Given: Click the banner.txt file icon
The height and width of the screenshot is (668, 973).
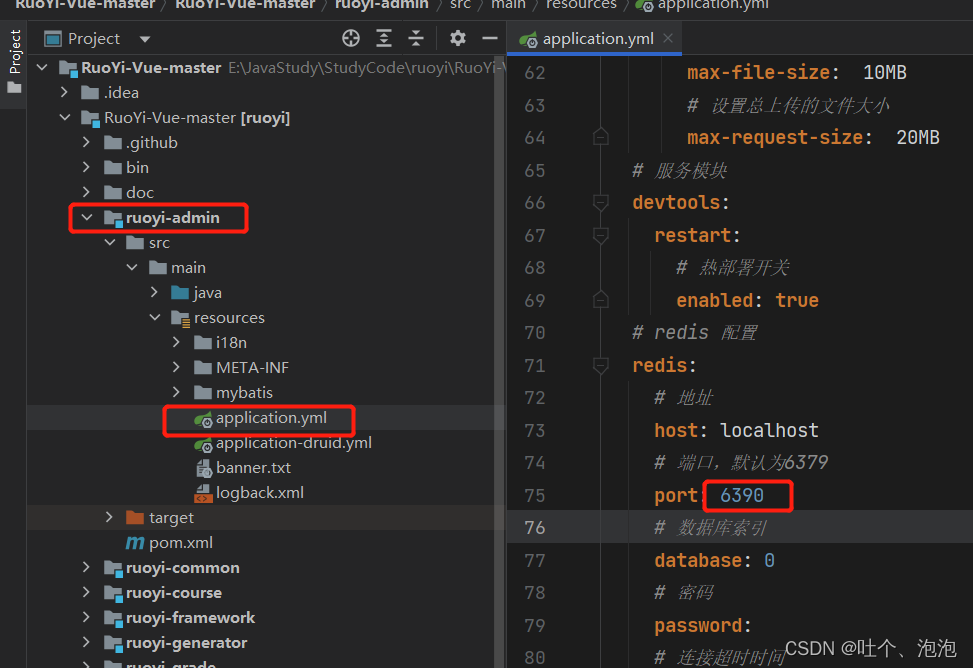Looking at the screenshot, I should 204,468.
